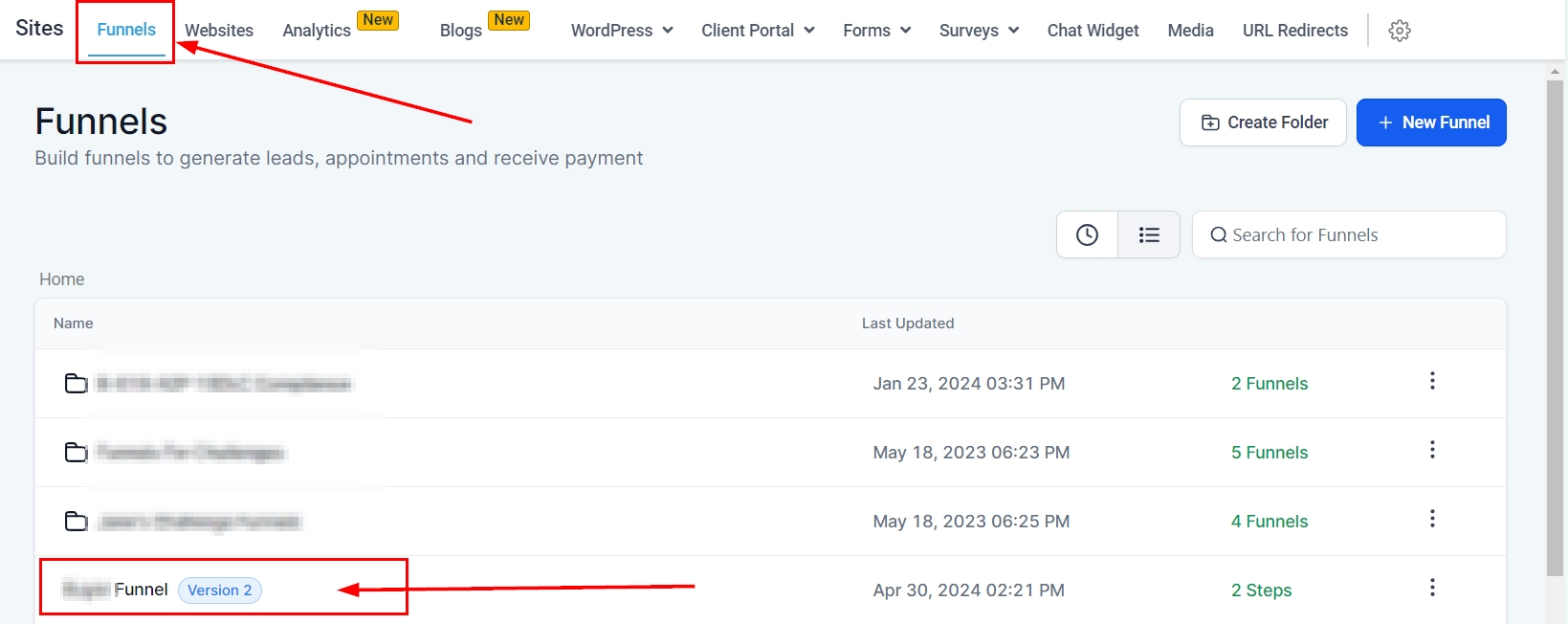The height and width of the screenshot is (624, 1568).
Task: Click the New Funnel button
Action: (x=1431, y=123)
